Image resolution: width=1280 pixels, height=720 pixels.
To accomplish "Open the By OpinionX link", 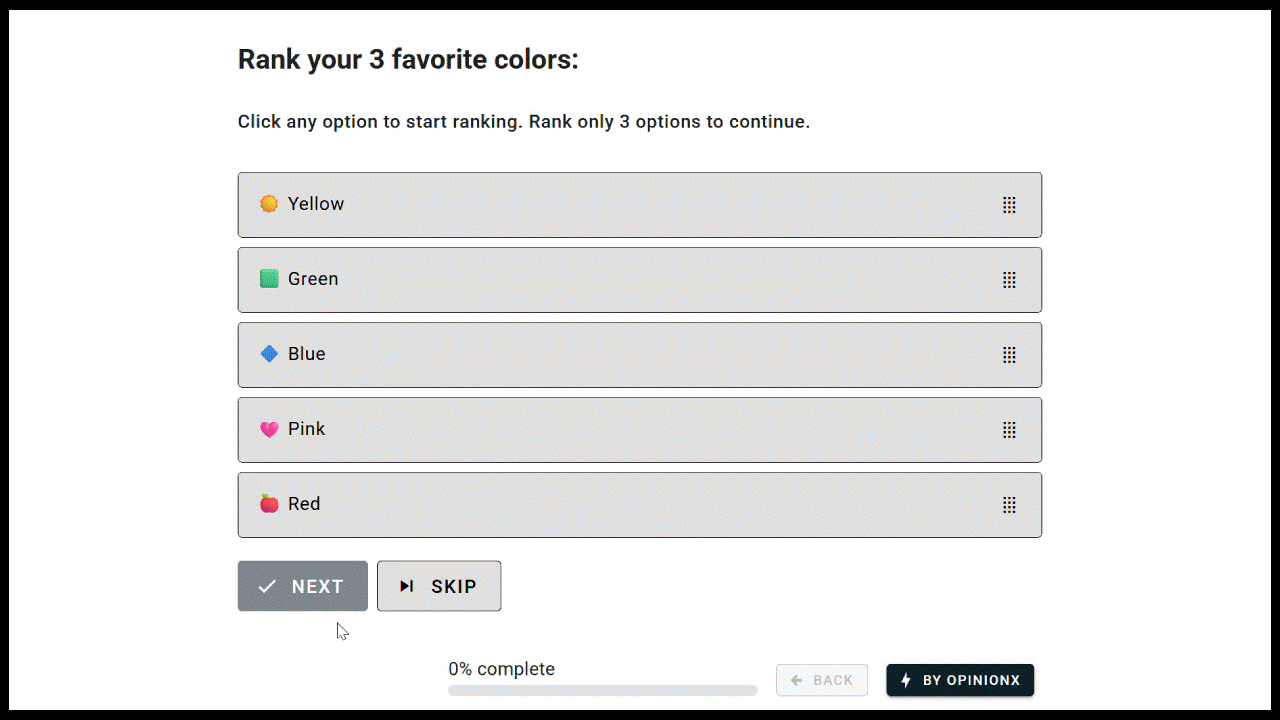I will [960, 680].
